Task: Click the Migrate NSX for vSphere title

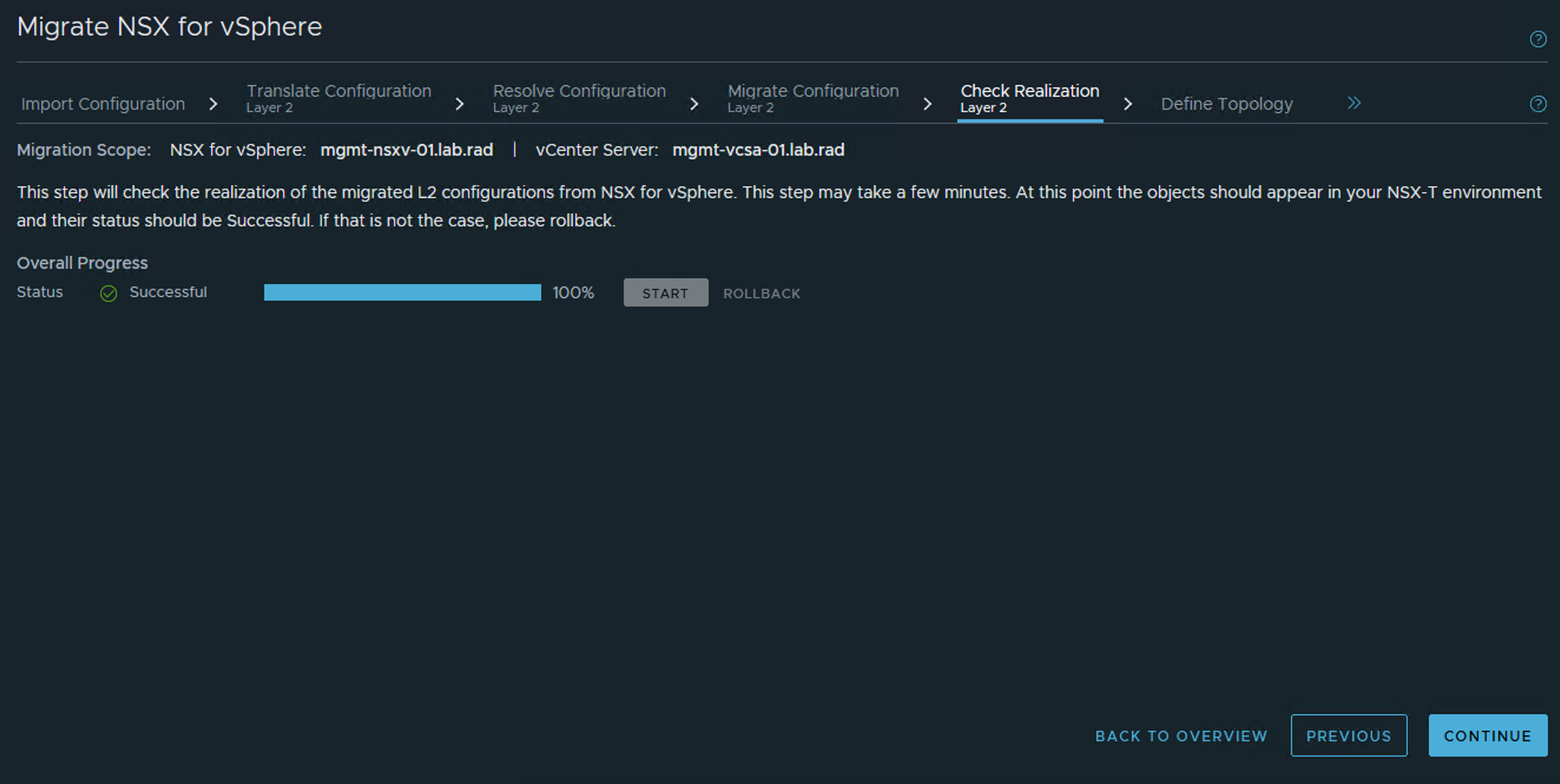Action: point(170,27)
